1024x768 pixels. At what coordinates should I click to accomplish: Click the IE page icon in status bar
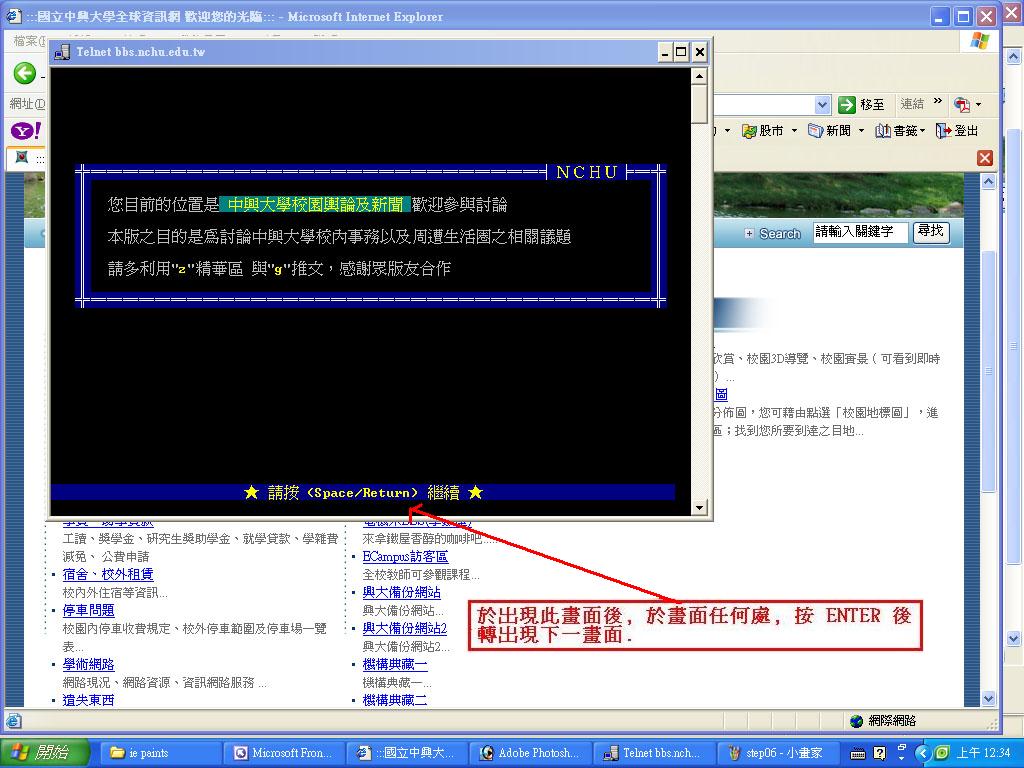[14, 721]
